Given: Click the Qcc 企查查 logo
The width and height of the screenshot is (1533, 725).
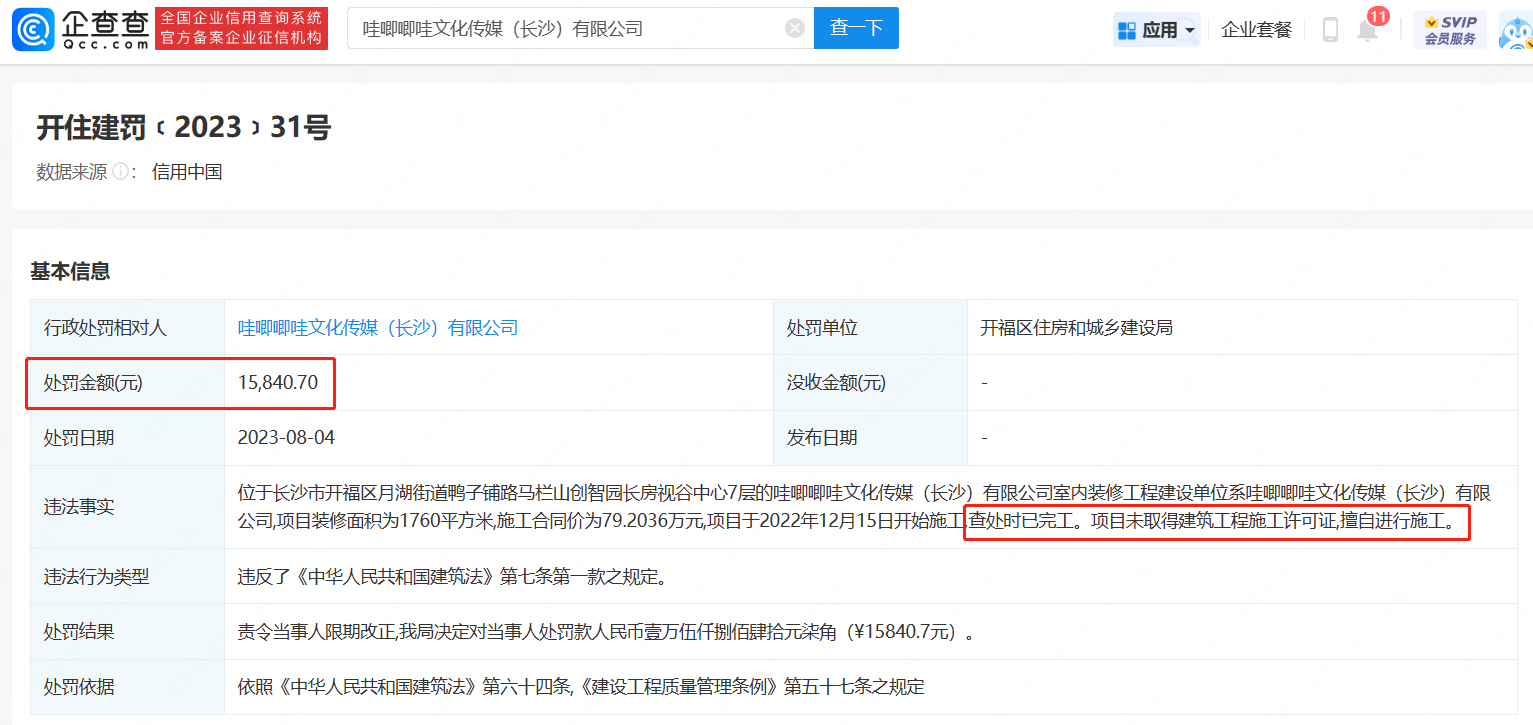Looking at the screenshot, I should 81,29.
